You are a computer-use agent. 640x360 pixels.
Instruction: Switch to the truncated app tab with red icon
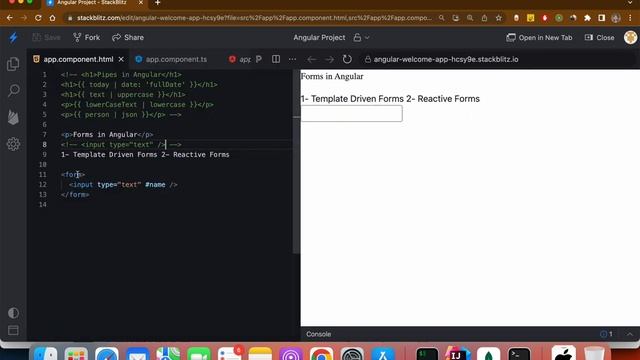240,59
